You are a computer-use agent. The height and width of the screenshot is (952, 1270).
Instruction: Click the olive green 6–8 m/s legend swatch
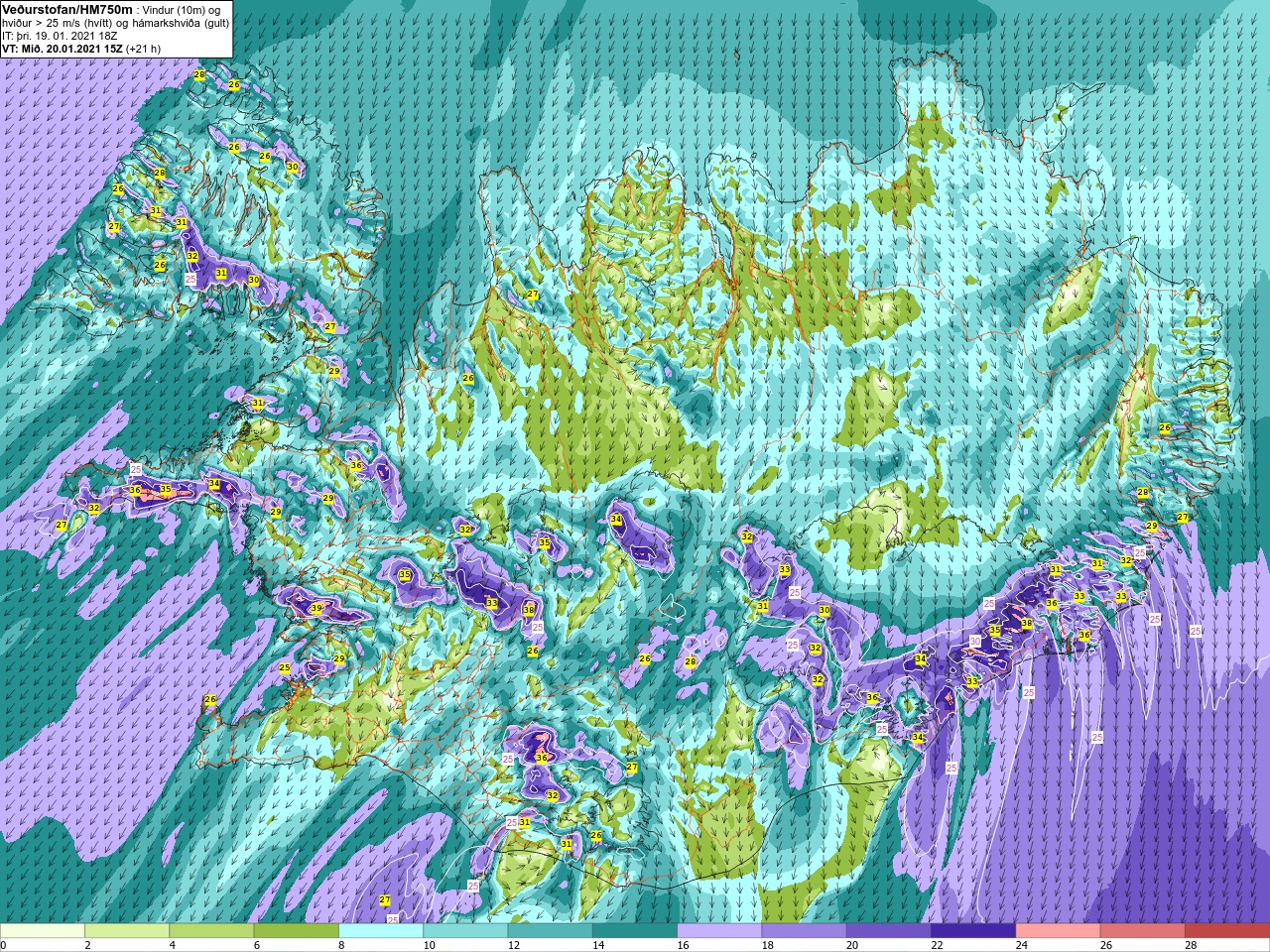297,931
